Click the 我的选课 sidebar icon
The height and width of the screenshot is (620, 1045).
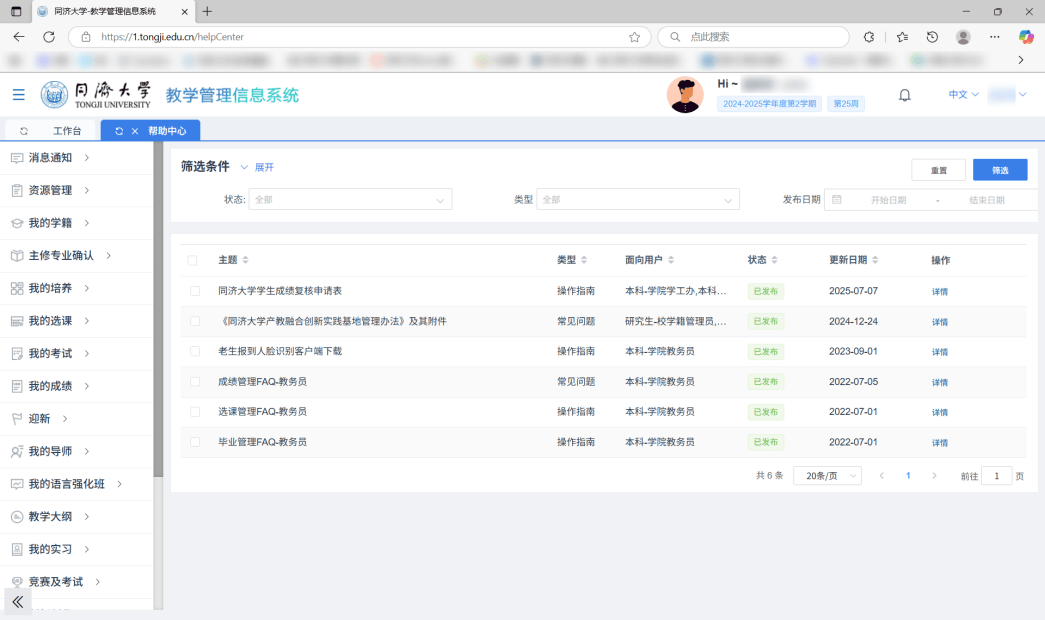(15, 320)
